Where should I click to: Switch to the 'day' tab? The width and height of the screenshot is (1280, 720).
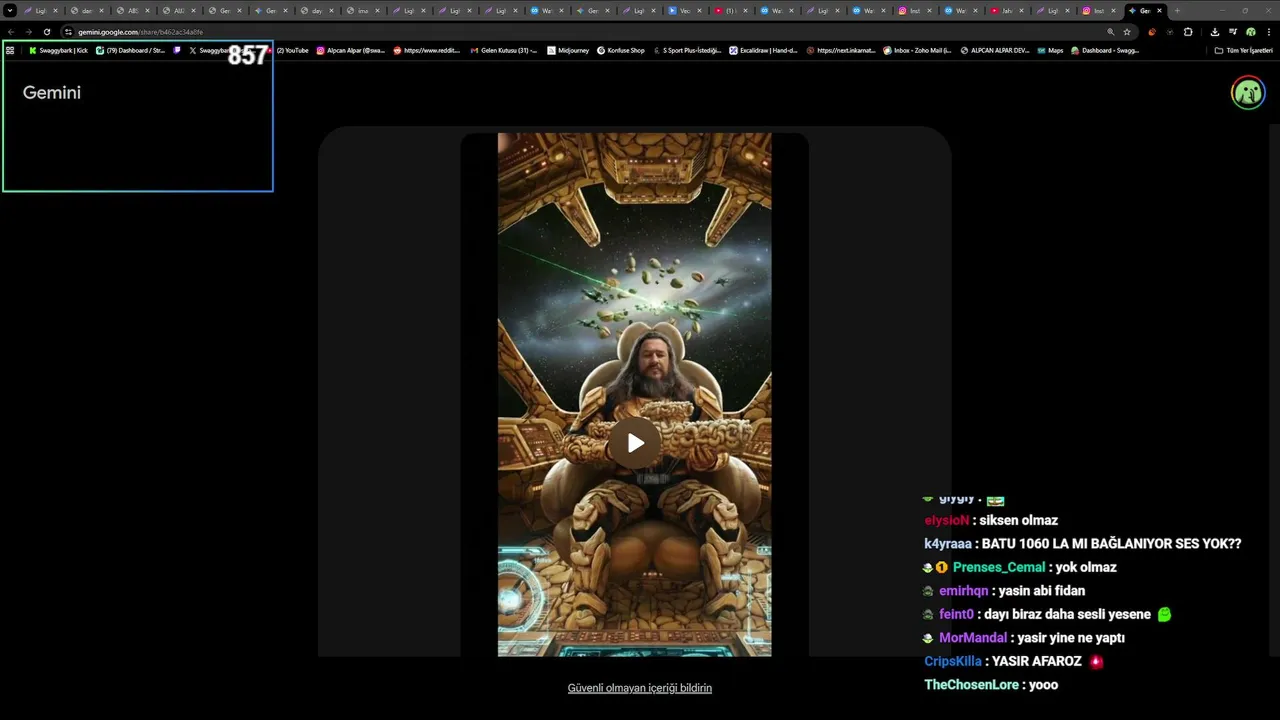click(316, 11)
